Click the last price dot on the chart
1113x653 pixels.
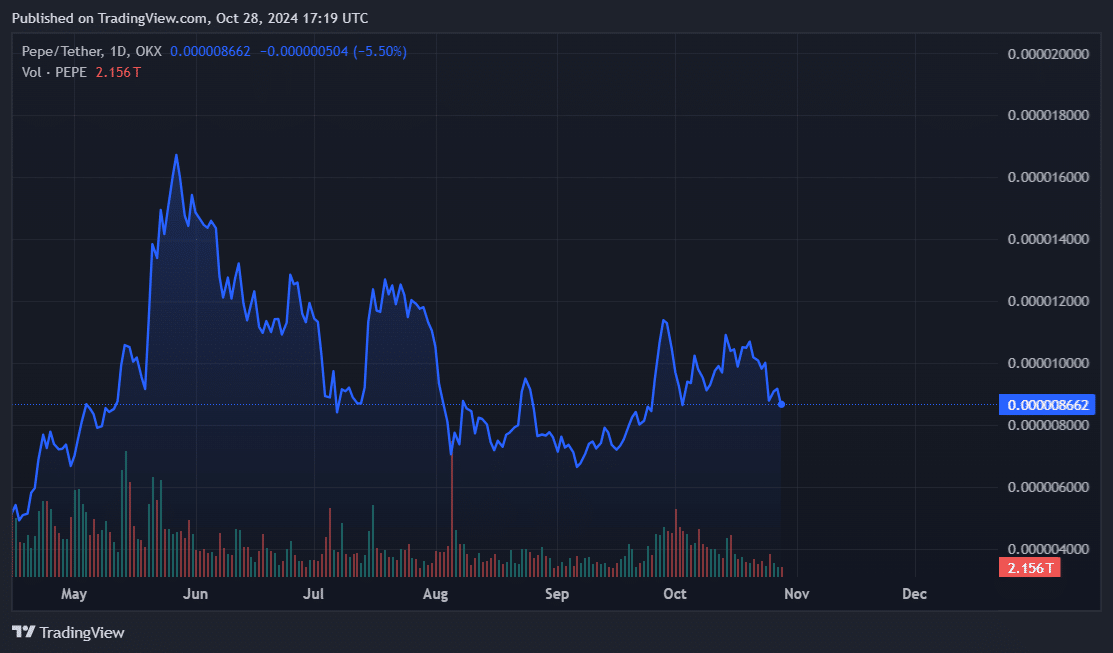(x=780, y=404)
